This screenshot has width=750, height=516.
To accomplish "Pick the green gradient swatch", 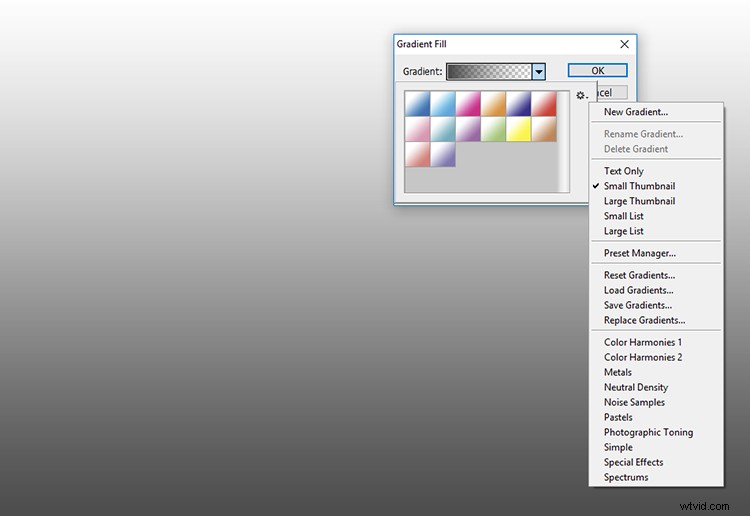I will [x=493, y=129].
